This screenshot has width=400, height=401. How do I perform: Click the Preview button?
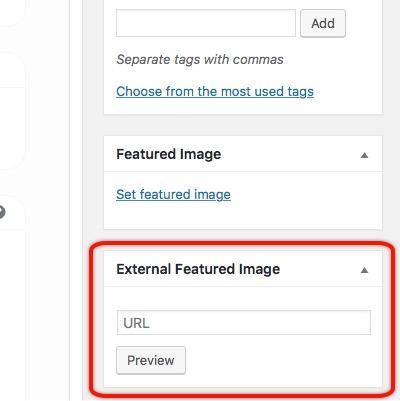click(151, 360)
